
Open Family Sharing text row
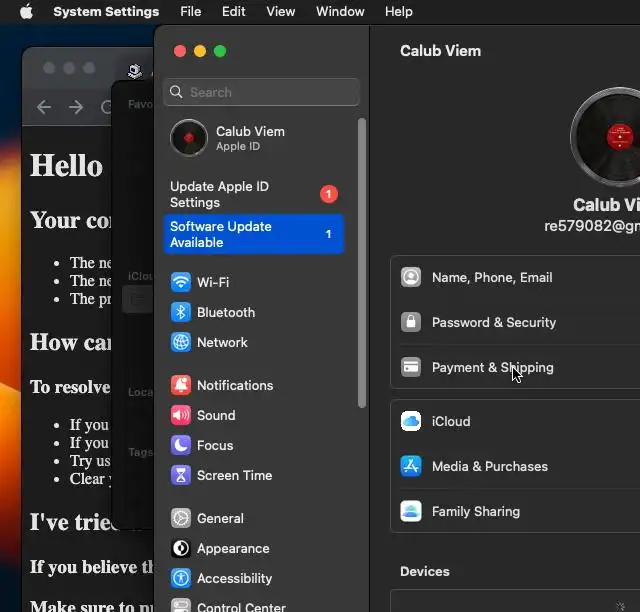click(476, 511)
